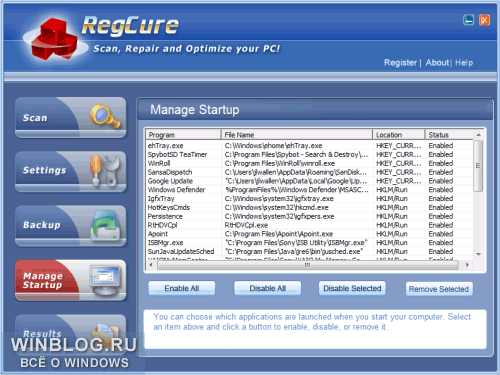This screenshot has height=375, width=500.
Task: Open the Help link
Action: pyautogui.click(x=464, y=63)
